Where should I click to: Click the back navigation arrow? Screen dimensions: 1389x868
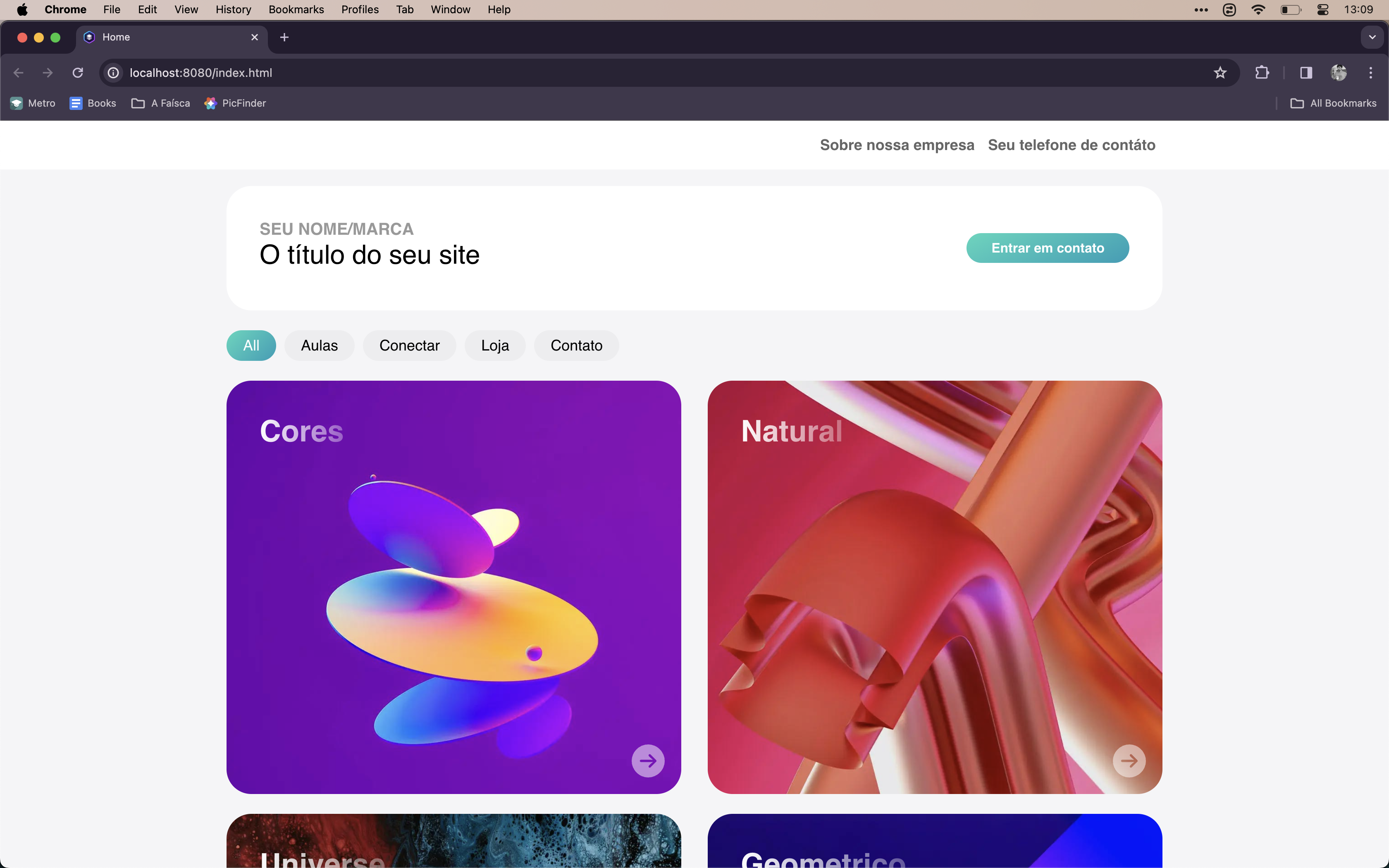click(x=19, y=72)
